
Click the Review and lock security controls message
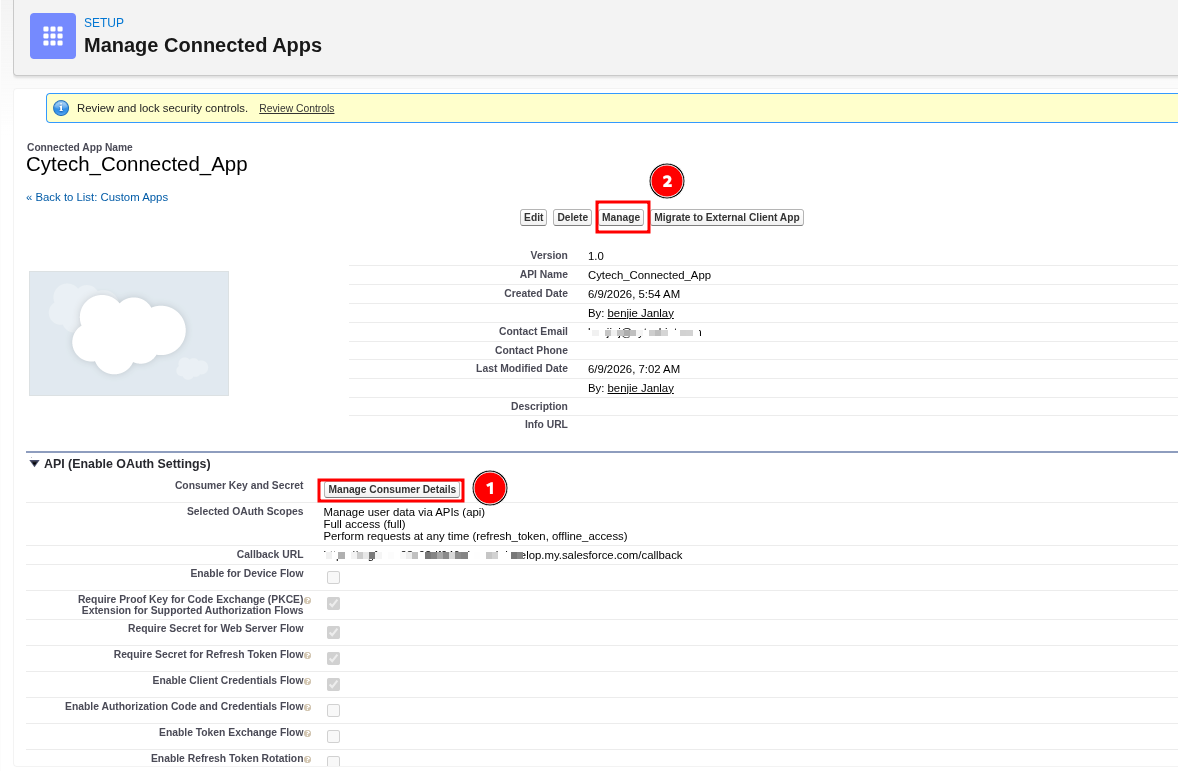pos(162,108)
